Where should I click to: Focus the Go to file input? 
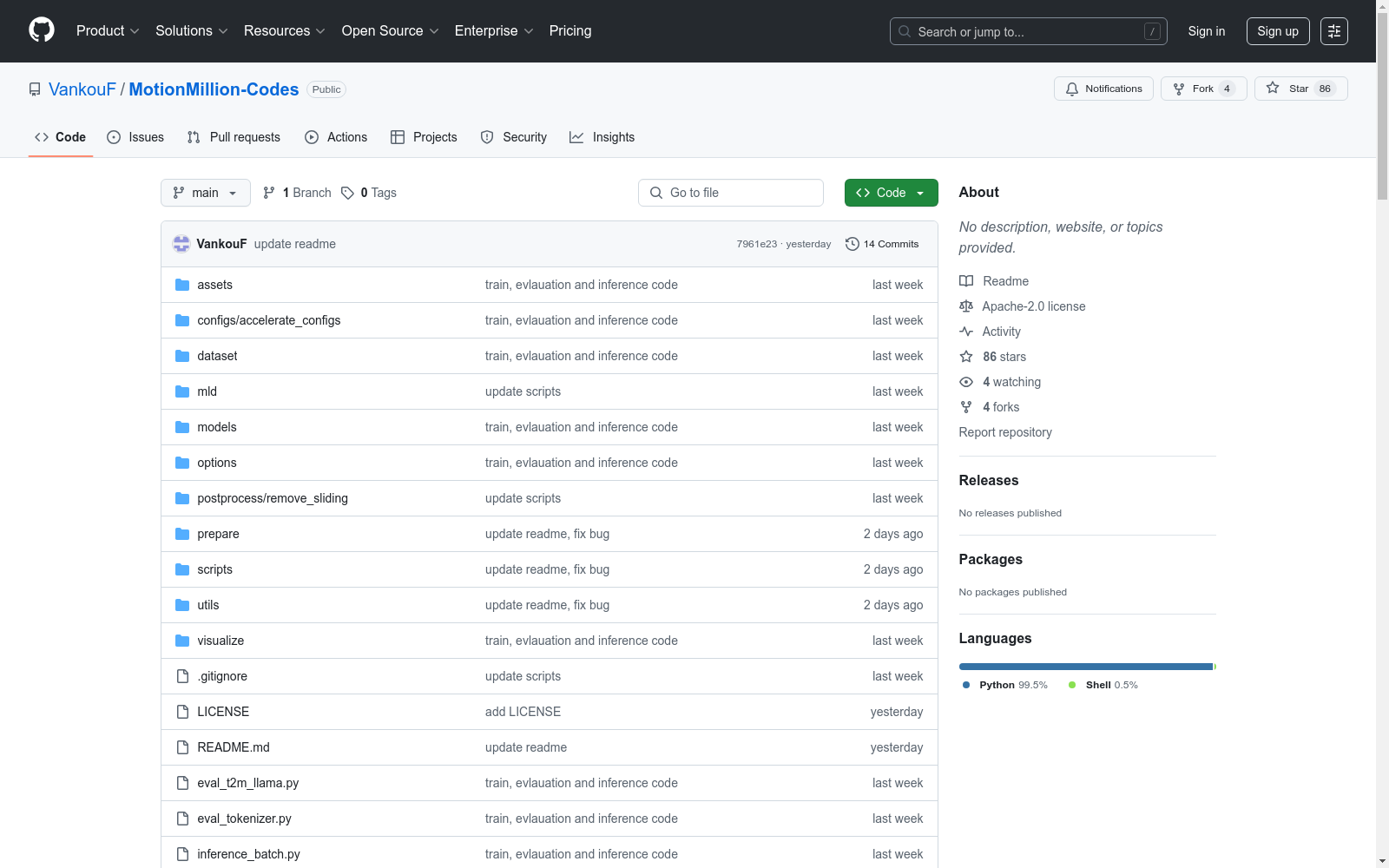(x=731, y=193)
